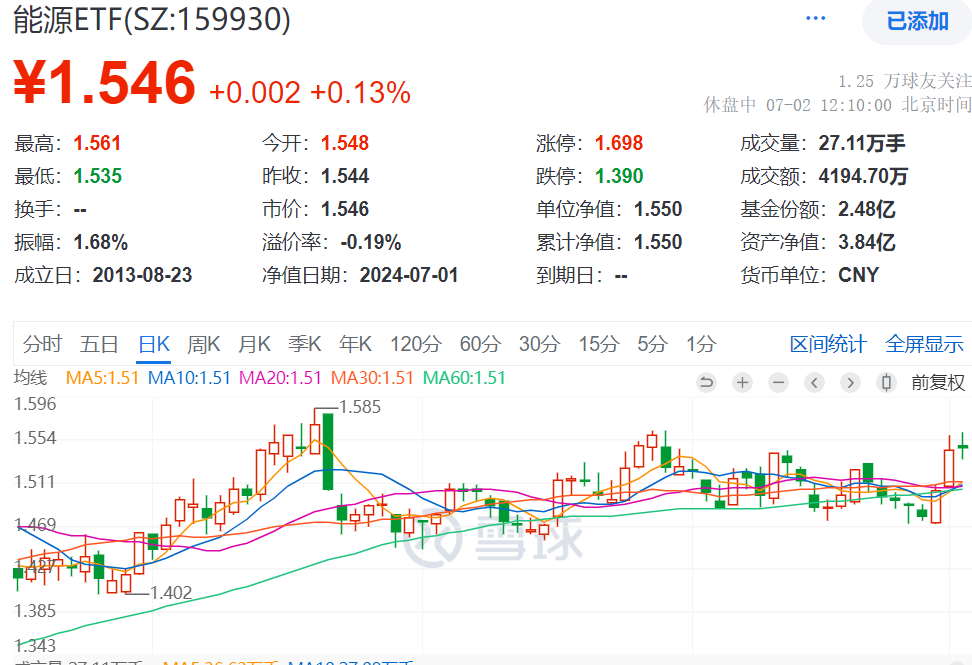This screenshot has height=665, width=972.
Task: Reset chart with the undo arrow icon
Action: (705, 383)
